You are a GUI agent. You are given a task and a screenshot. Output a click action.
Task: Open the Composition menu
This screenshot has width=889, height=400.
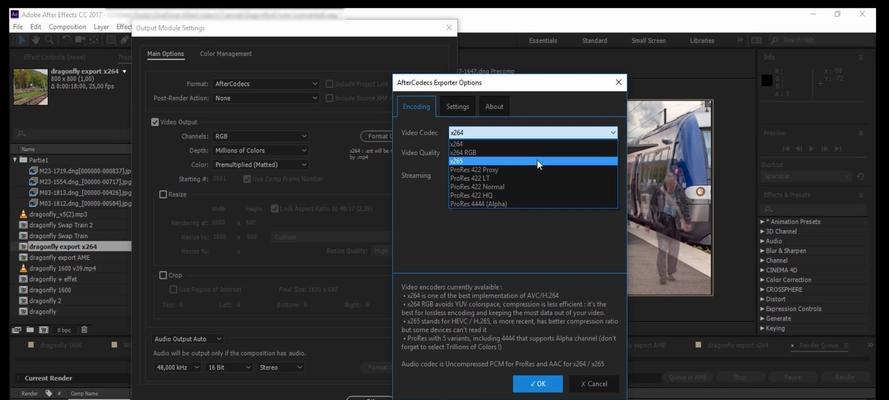tap(67, 27)
